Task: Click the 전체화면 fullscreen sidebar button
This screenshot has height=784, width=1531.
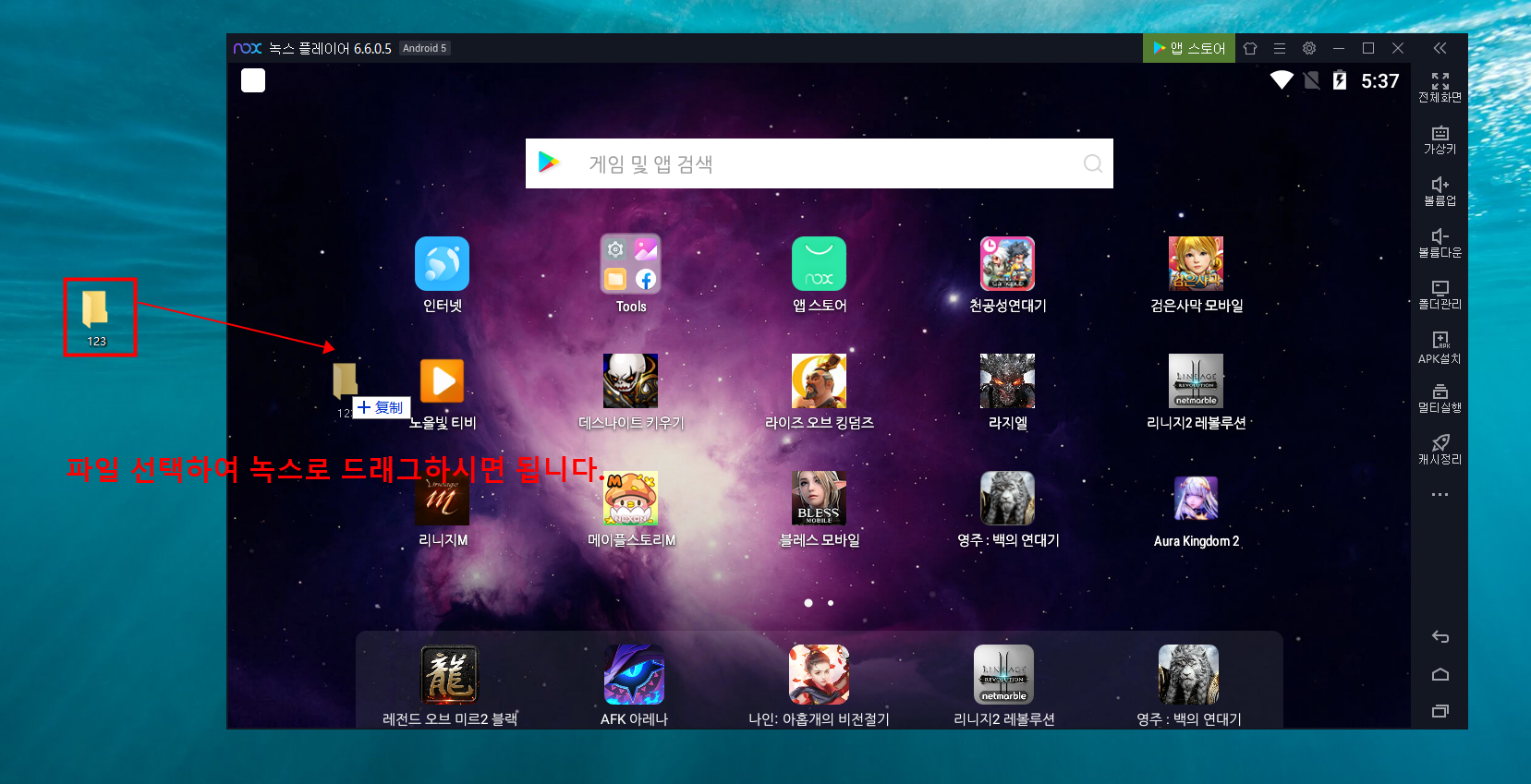Action: point(1440,87)
